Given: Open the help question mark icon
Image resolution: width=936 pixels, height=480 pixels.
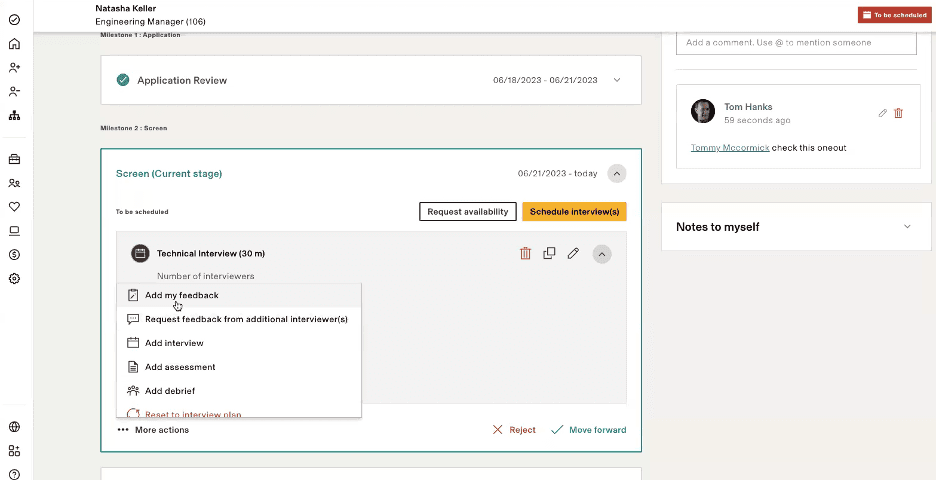Looking at the screenshot, I should pos(14,474).
